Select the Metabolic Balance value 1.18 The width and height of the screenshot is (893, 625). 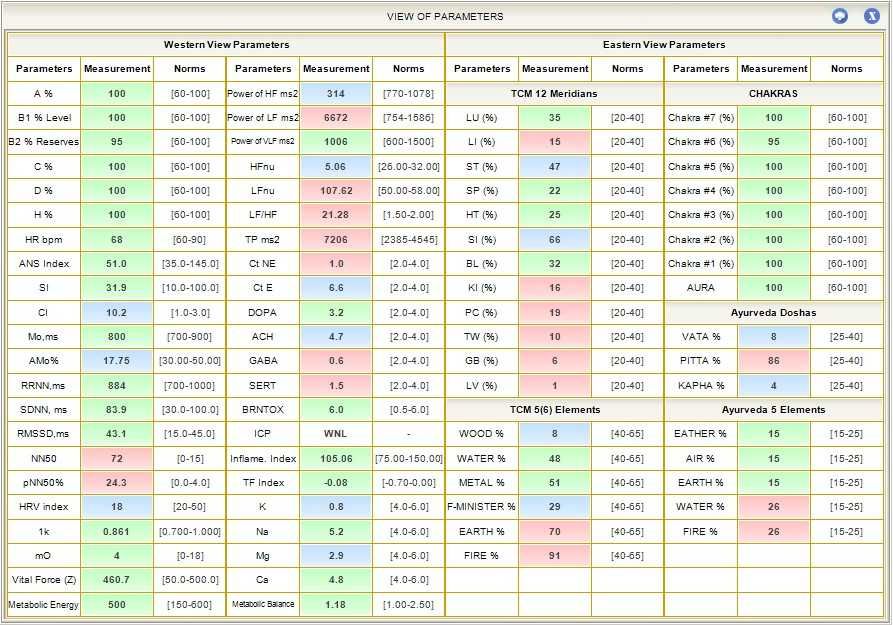(336, 604)
